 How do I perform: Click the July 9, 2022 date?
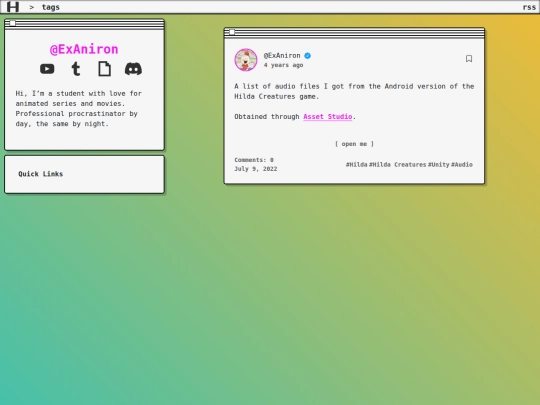click(256, 169)
